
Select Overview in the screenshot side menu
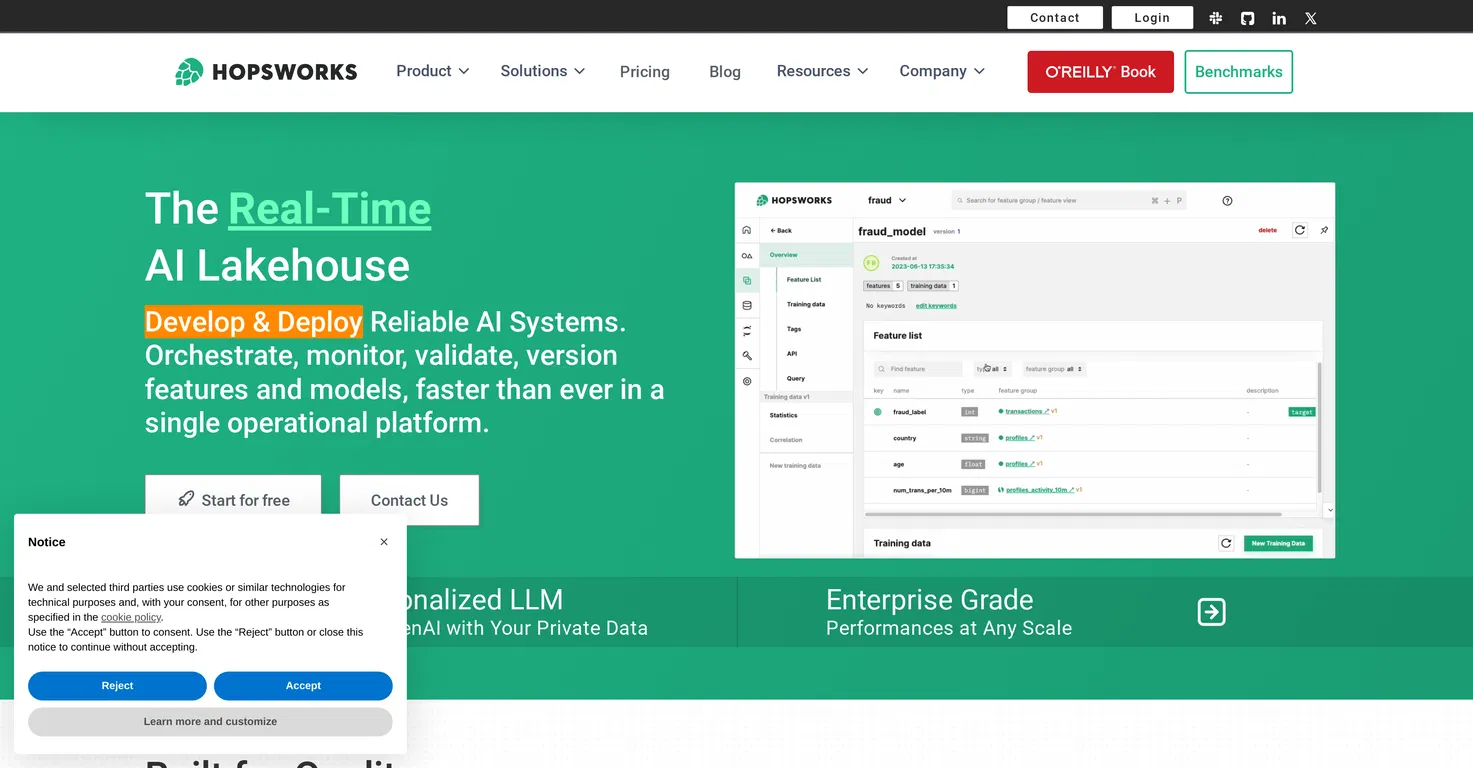pyautogui.click(x=806, y=255)
